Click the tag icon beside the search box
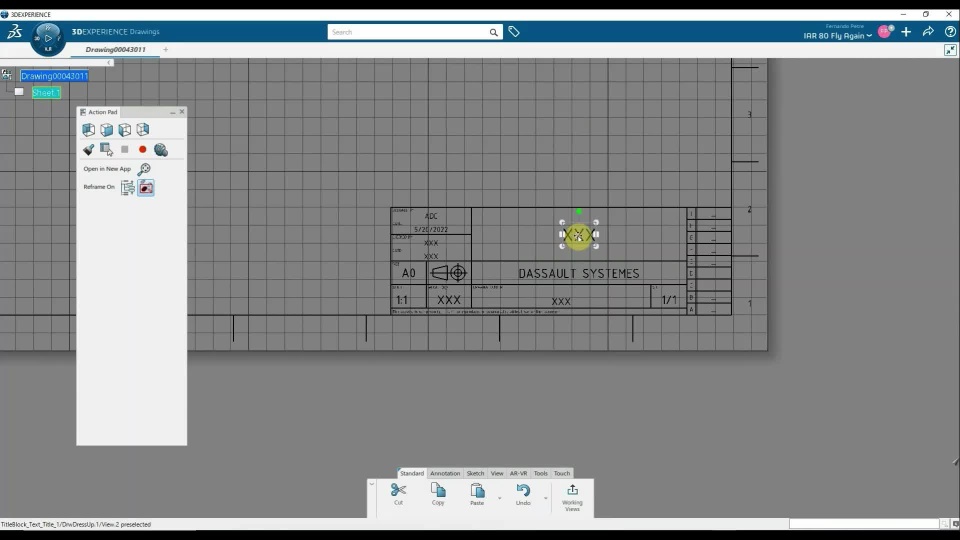The image size is (960, 540). tap(514, 32)
